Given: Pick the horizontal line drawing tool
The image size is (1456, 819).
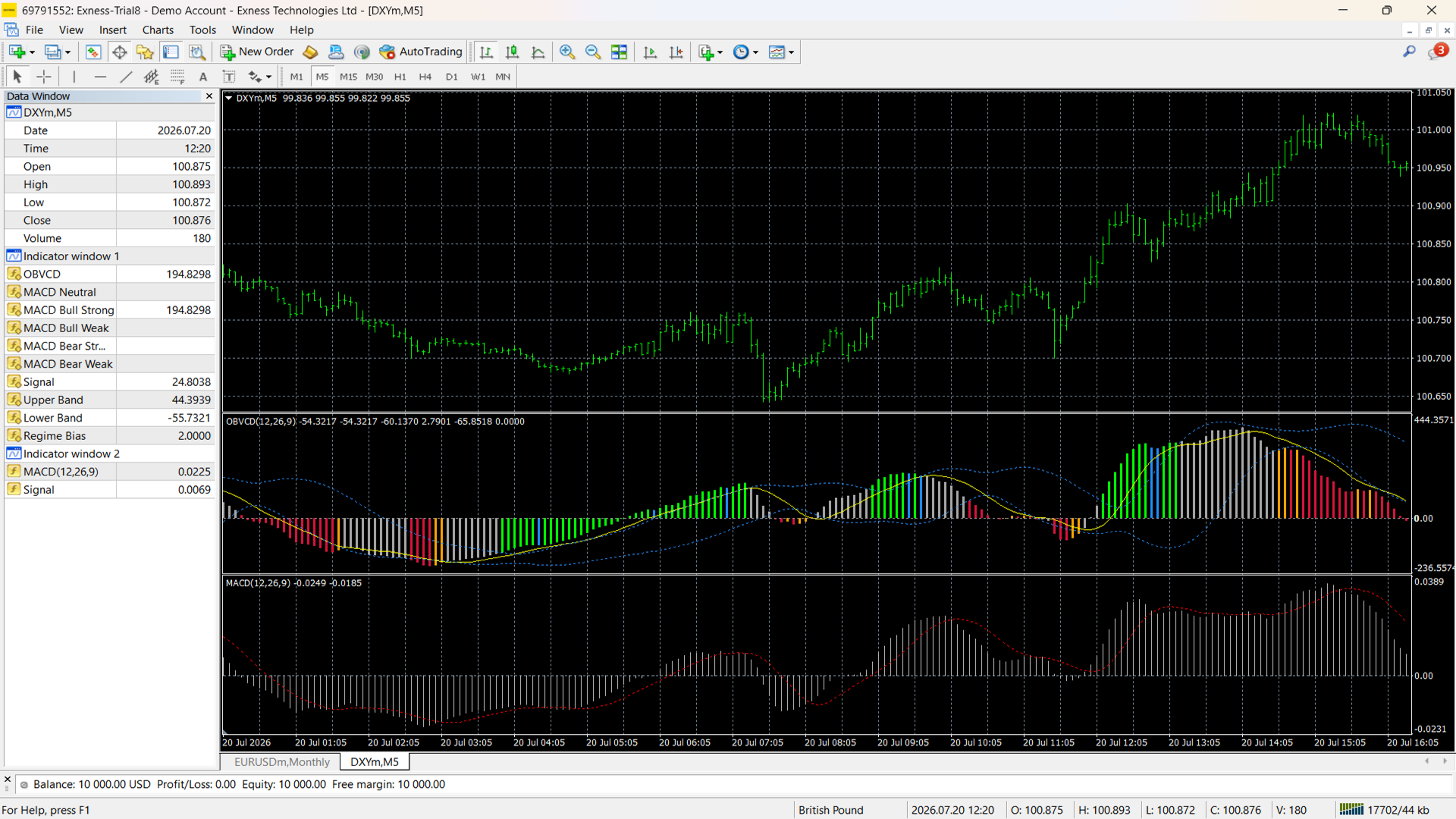Looking at the screenshot, I should (99, 77).
